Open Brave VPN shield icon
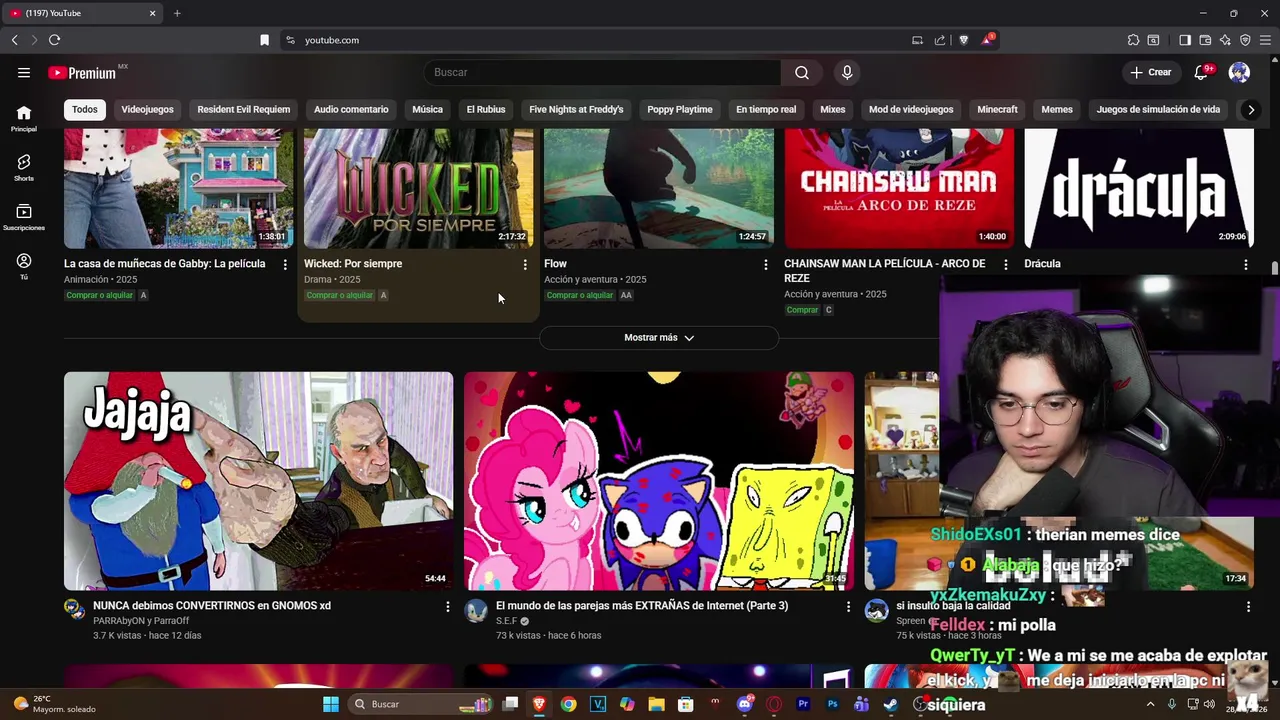This screenshot has width=1280, height=720. [1245, 40]
